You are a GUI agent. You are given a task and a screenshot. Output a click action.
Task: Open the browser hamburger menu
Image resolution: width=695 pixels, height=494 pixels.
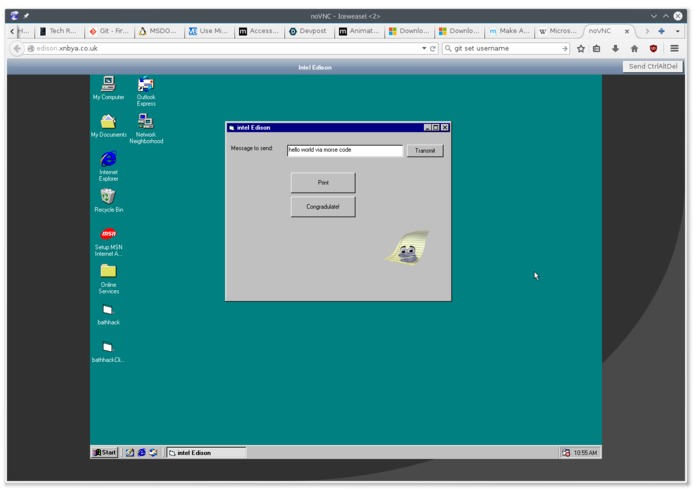point(674,48)
